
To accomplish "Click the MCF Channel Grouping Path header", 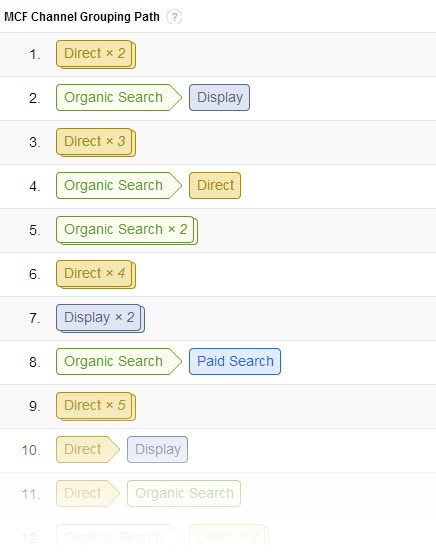I will [82, 17].
